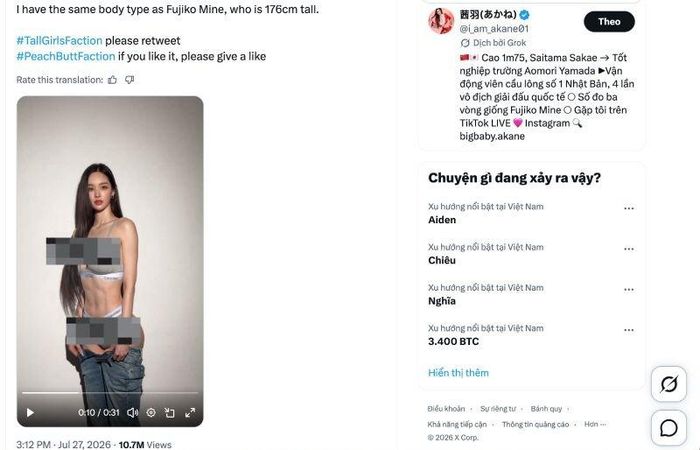Rate translation with thumbs down
Screen dimensions: 700x450
click(x=129, y=80)
